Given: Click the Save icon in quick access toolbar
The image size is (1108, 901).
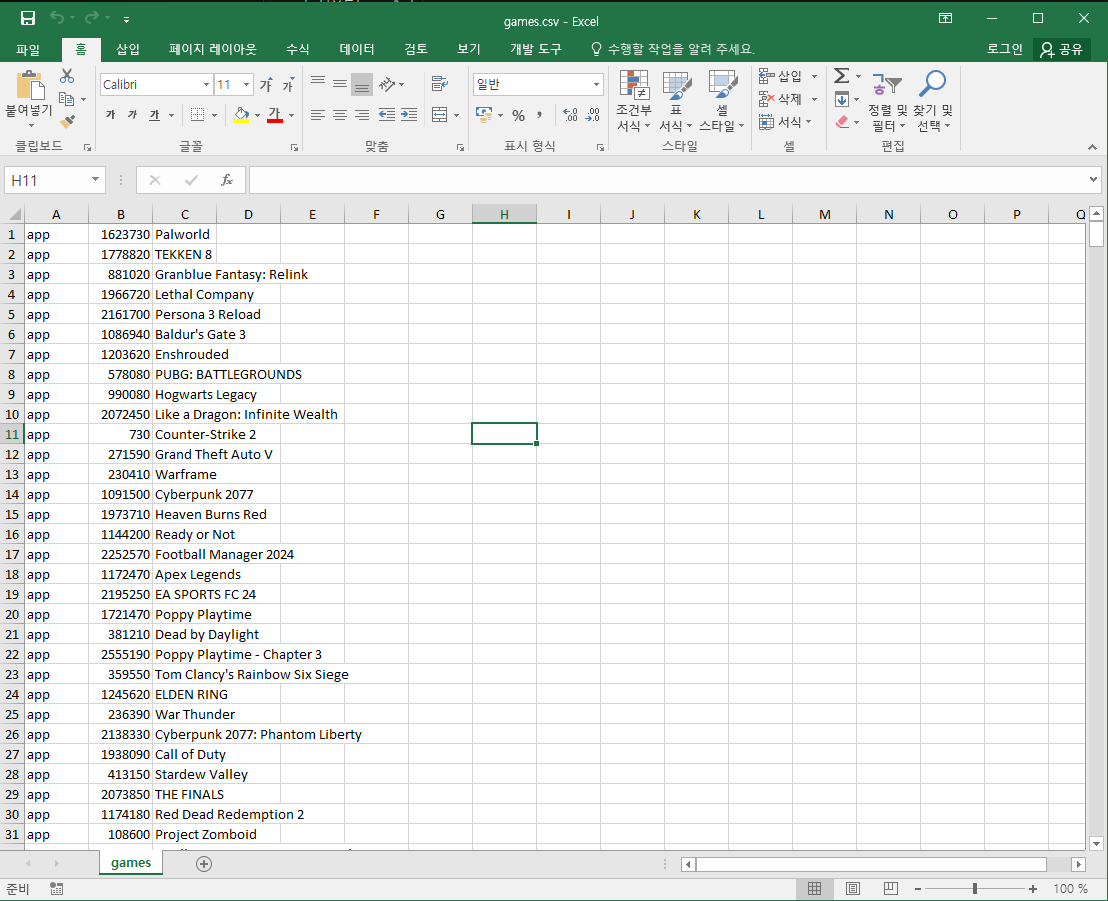Looking at the screenshot, I should 28,18.
